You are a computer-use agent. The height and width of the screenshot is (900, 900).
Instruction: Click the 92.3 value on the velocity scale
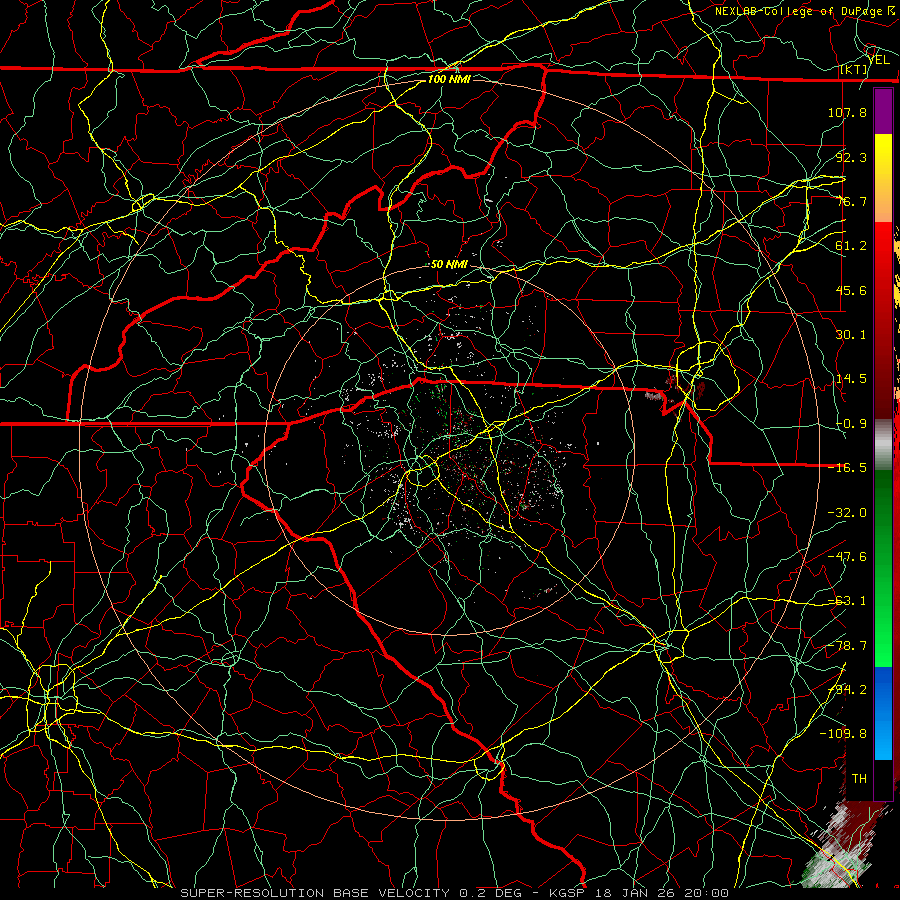pos(851,157)
